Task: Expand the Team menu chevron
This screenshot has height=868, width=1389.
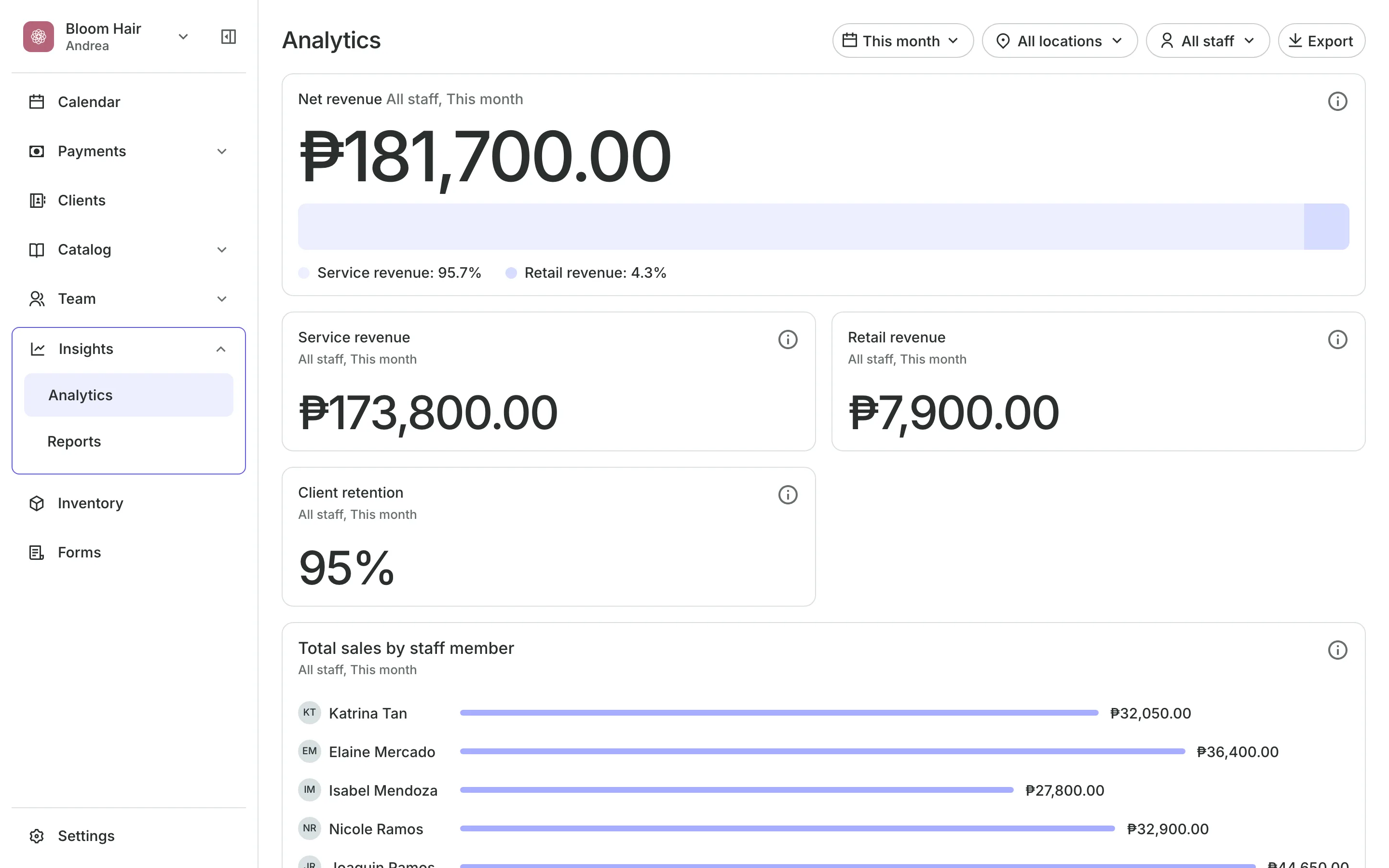Action: coord(221,299)
